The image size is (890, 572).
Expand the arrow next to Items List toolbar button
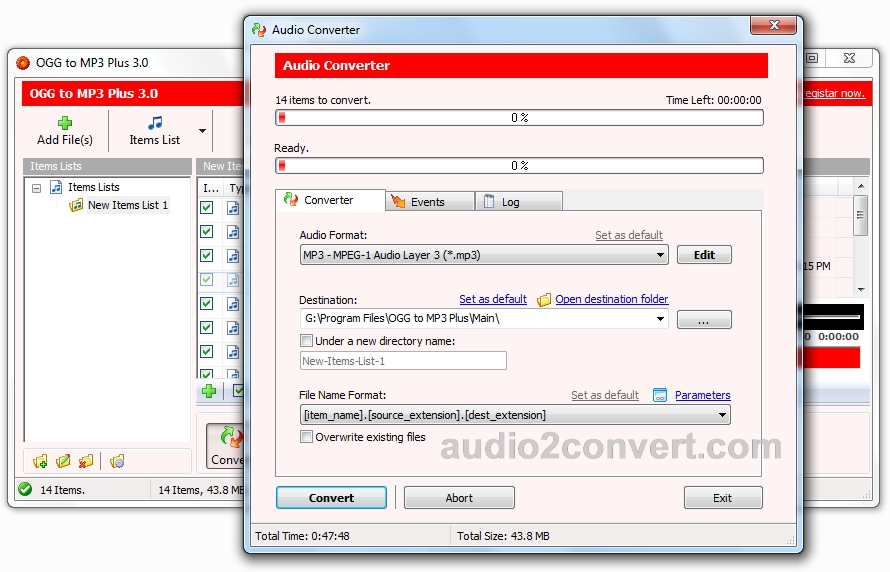[x=203, y=131]
